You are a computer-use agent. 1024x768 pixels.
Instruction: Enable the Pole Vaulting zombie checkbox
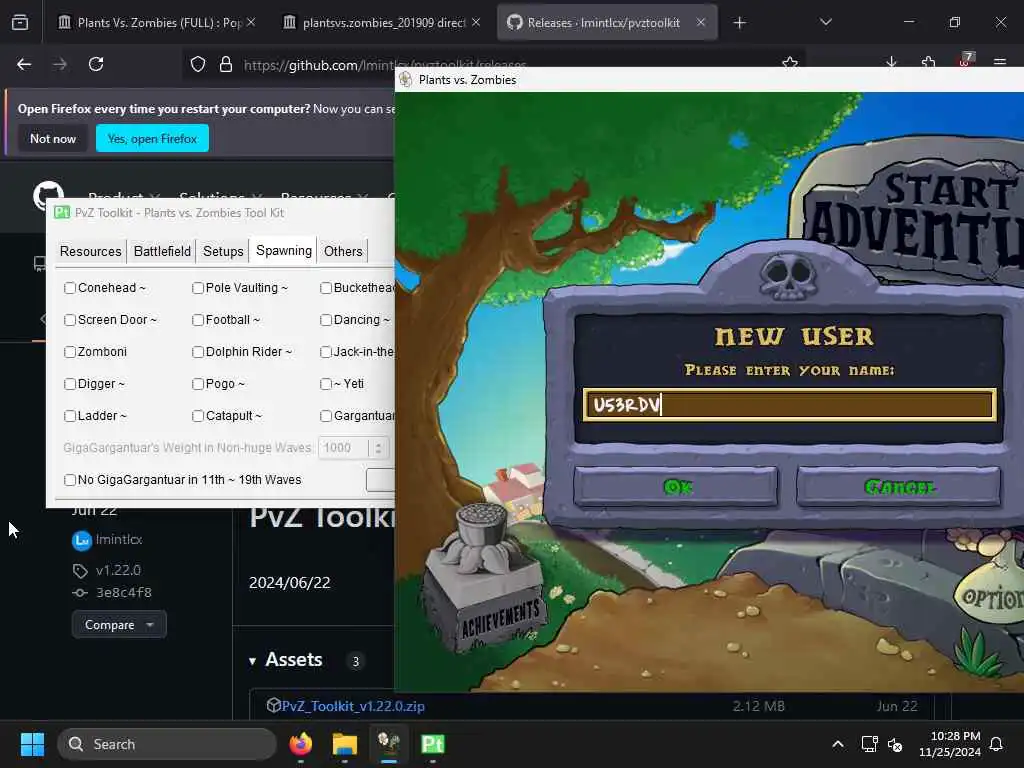click(x=198, y=288)
